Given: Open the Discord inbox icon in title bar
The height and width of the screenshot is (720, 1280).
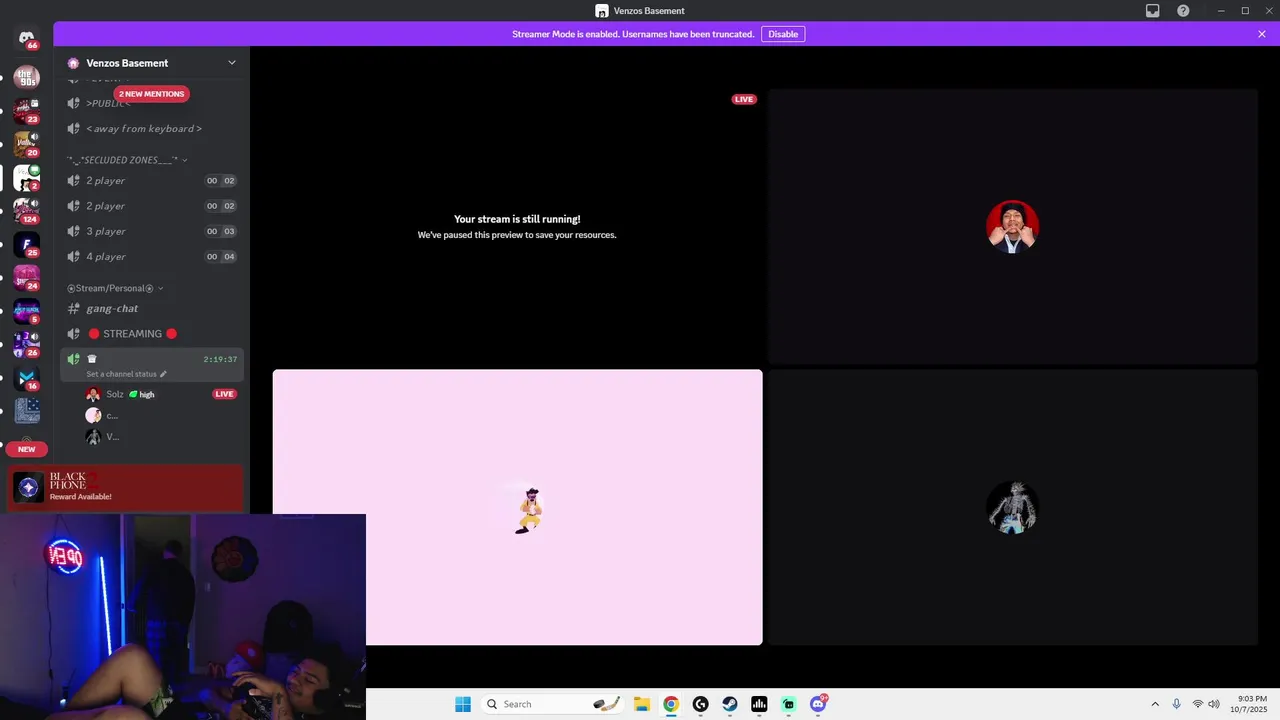Looking at the screenshot, I should point(1153,11).
